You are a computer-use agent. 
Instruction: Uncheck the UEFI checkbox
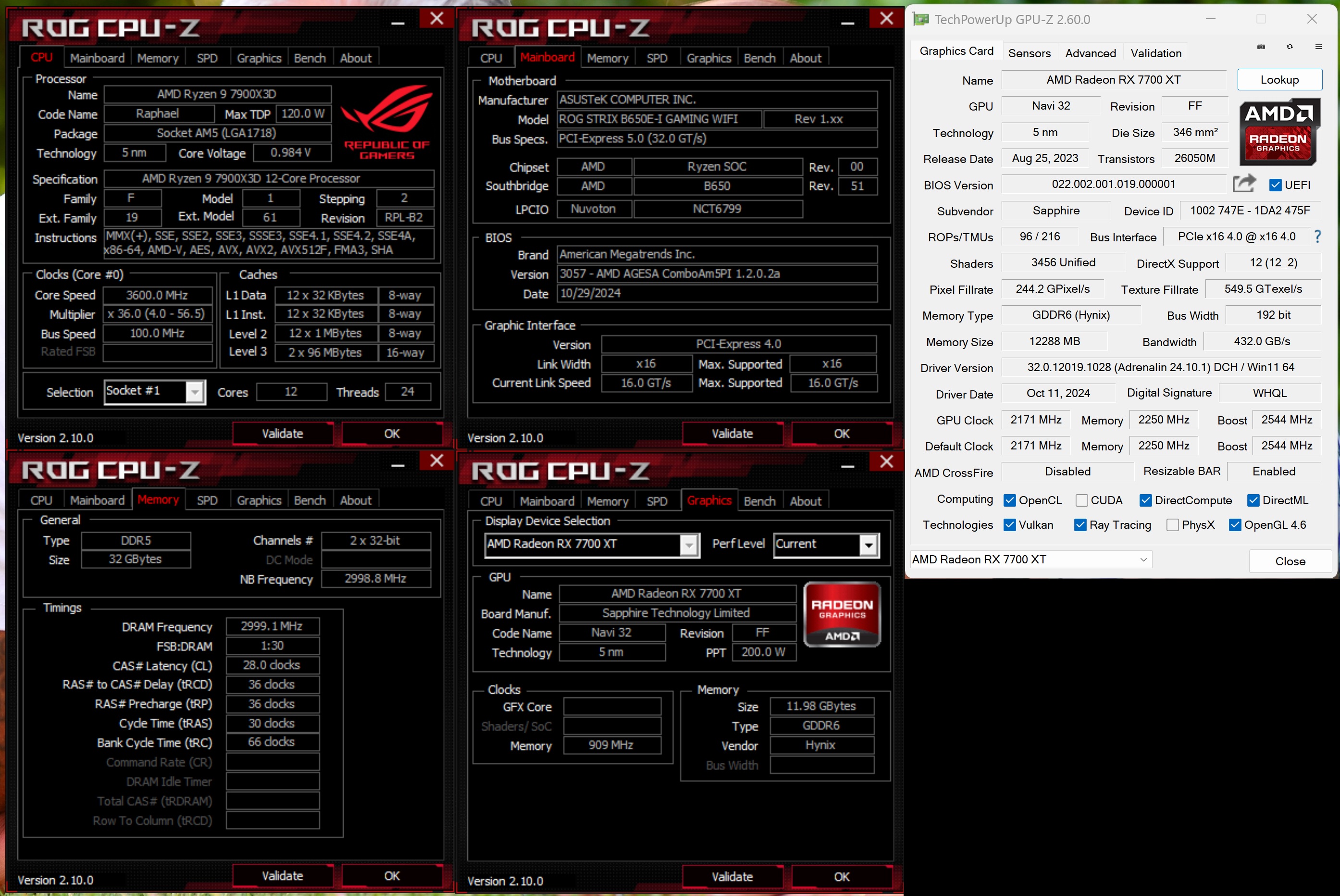(1276, 185)
